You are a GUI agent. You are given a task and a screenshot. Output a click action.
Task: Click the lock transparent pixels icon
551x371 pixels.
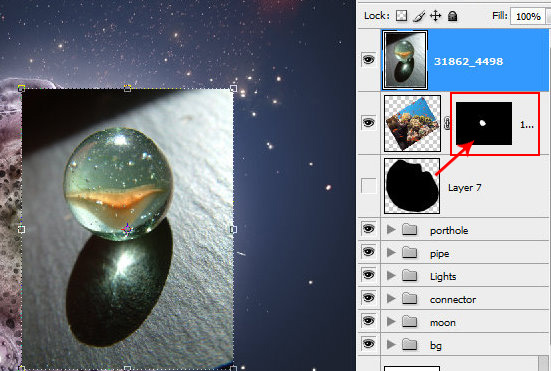[401, 16]
